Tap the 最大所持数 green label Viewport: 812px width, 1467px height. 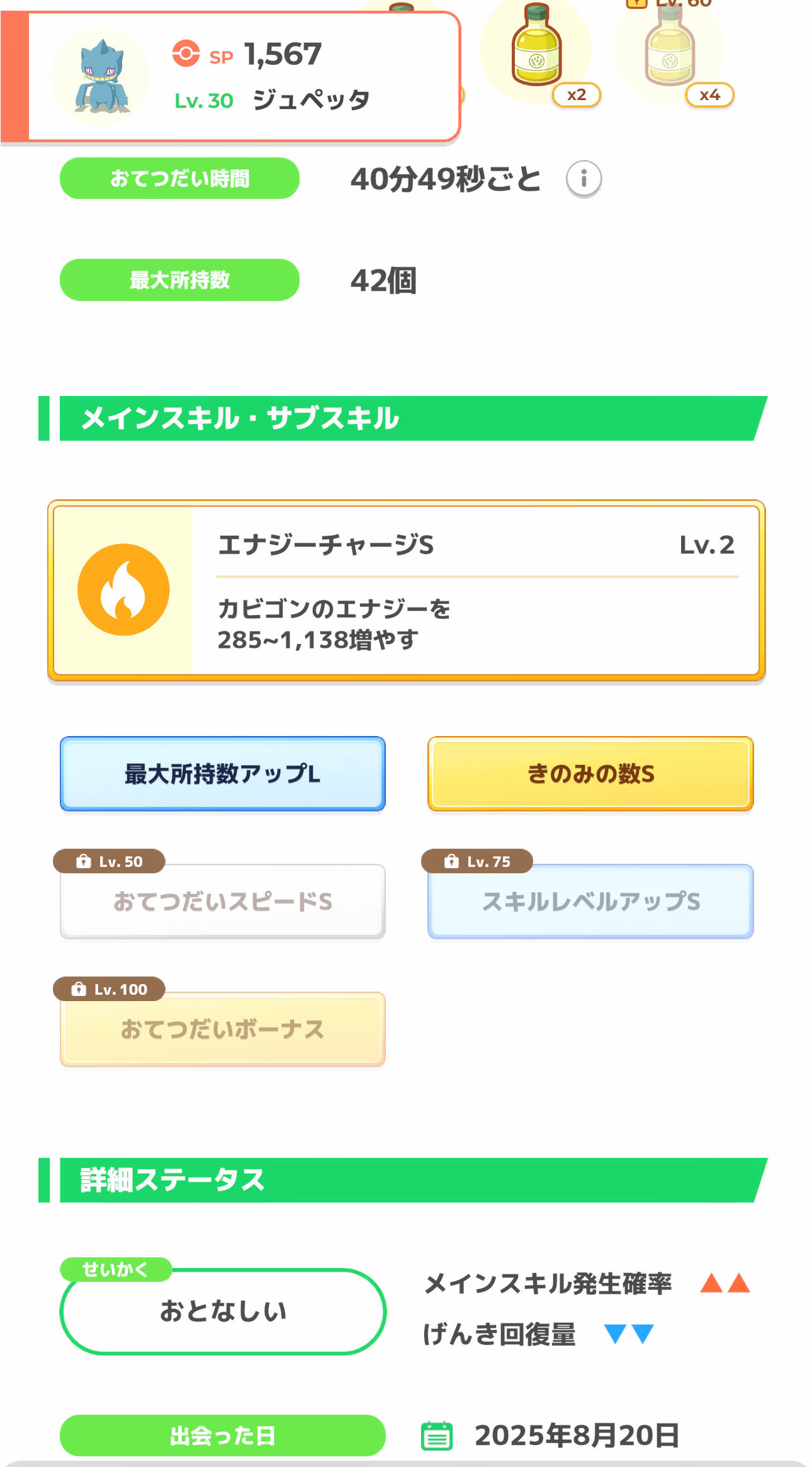coord(179,280)
